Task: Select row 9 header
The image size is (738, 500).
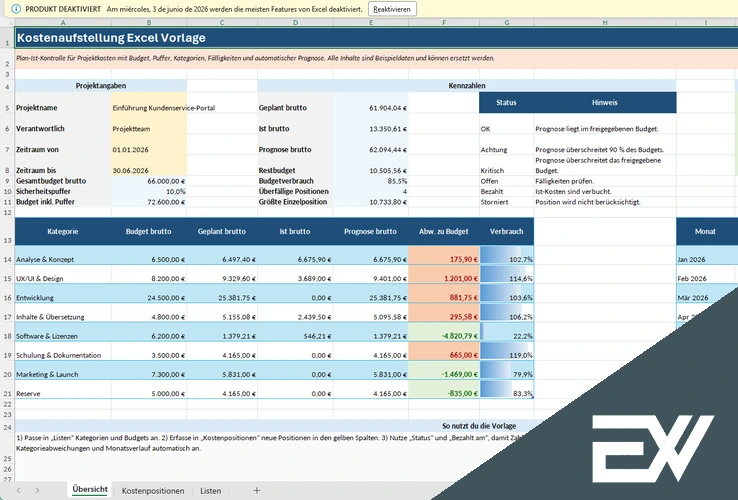Action: pos(7,181)
